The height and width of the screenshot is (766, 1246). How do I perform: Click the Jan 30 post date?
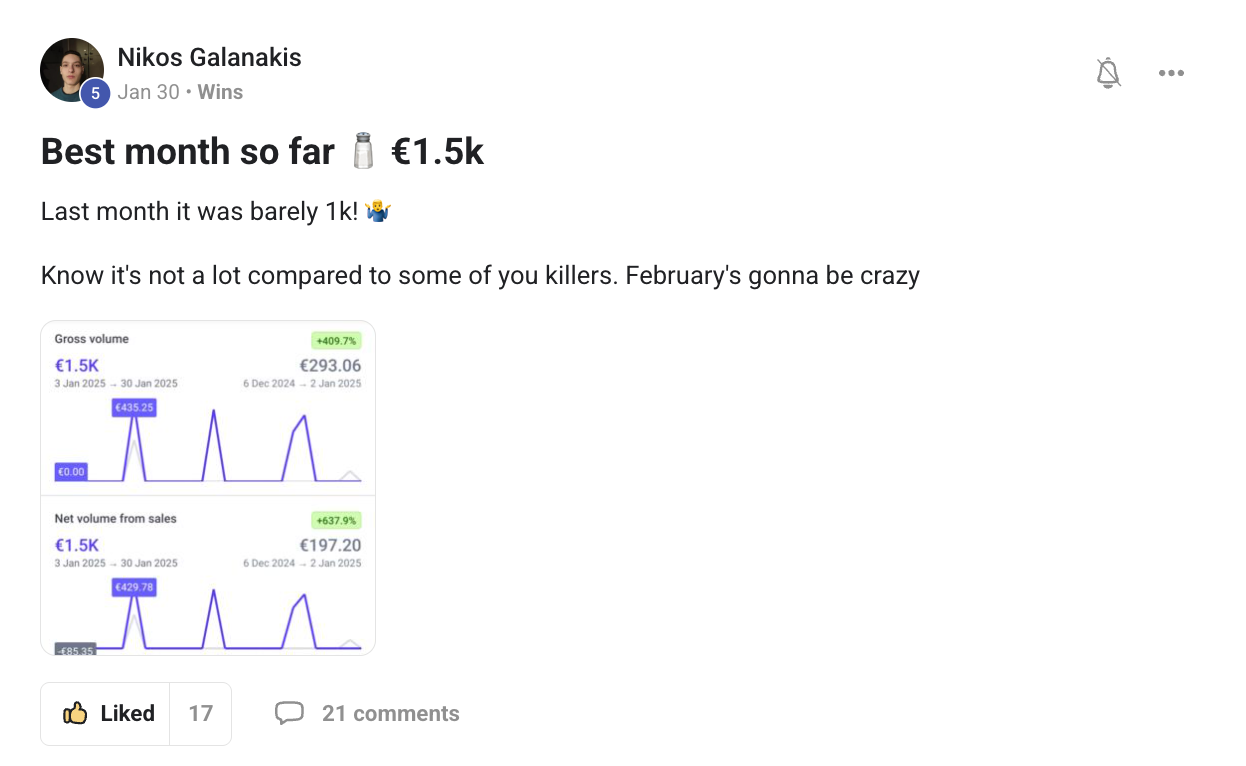148,92
